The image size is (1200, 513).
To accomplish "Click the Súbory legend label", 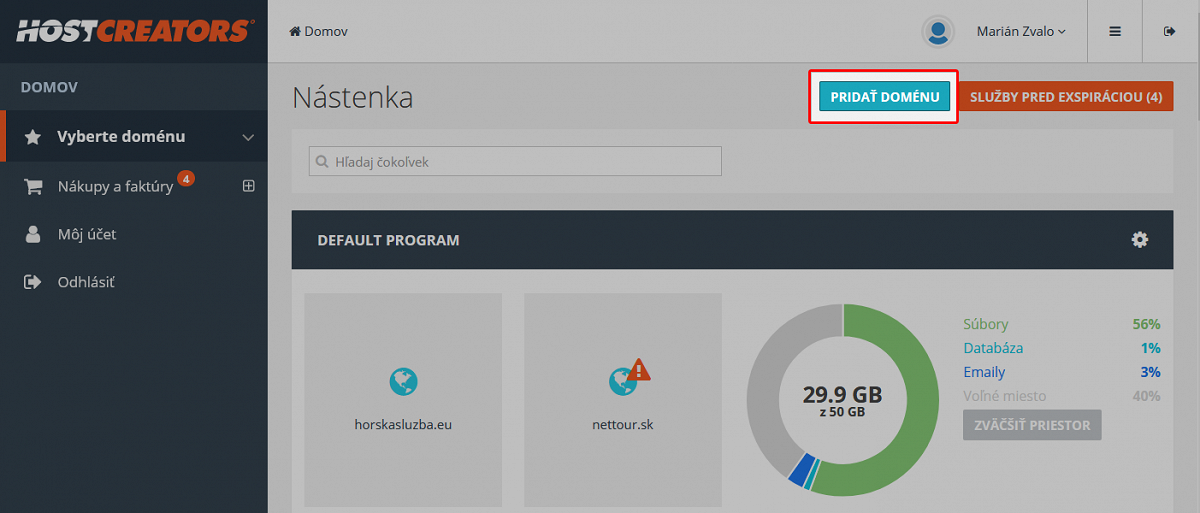I will [x=986, y=324].
